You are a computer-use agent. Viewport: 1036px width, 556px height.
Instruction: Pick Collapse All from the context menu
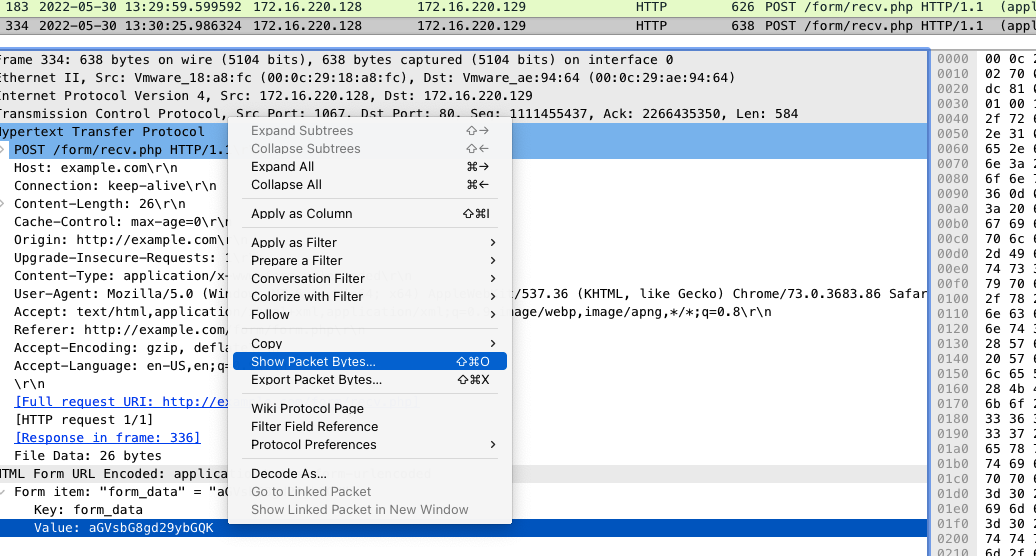point(286,184)
